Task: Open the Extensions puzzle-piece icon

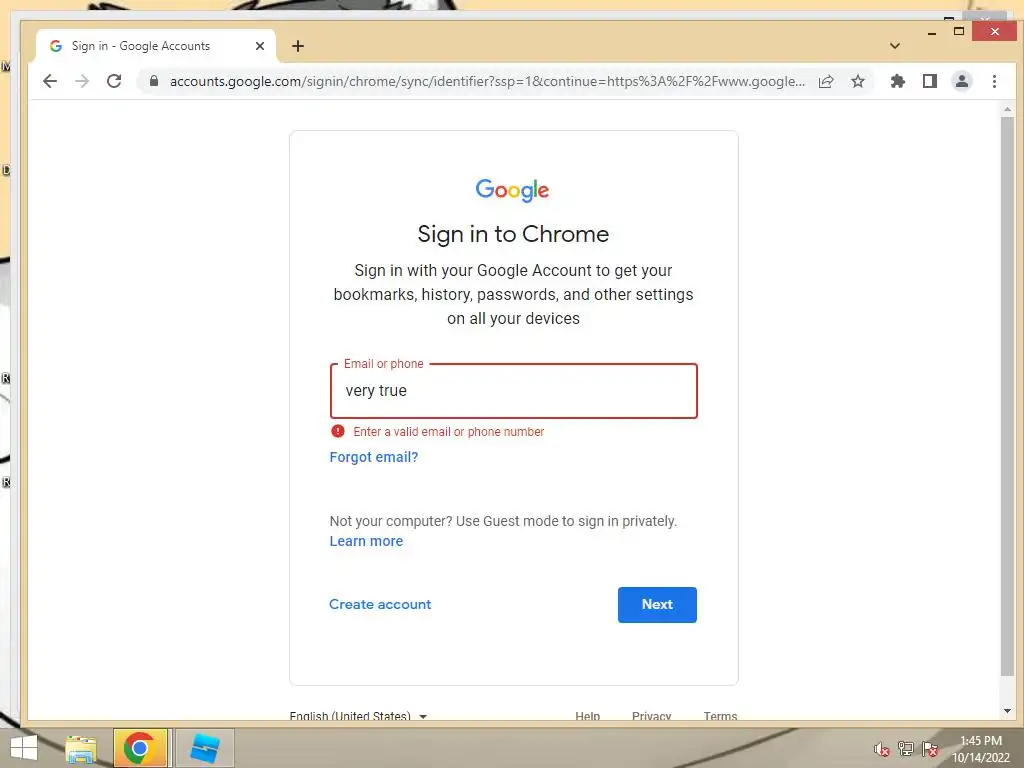Action: [x=897, y=81]
